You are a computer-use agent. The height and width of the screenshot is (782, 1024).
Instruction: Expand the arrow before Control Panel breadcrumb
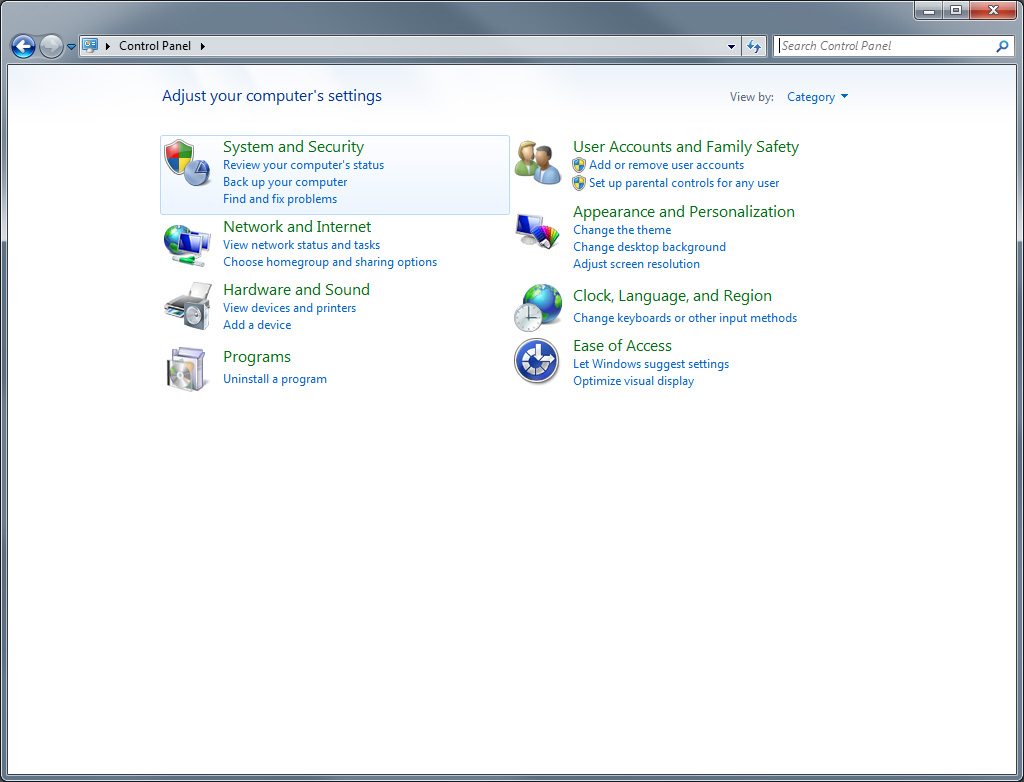[108, 46]
